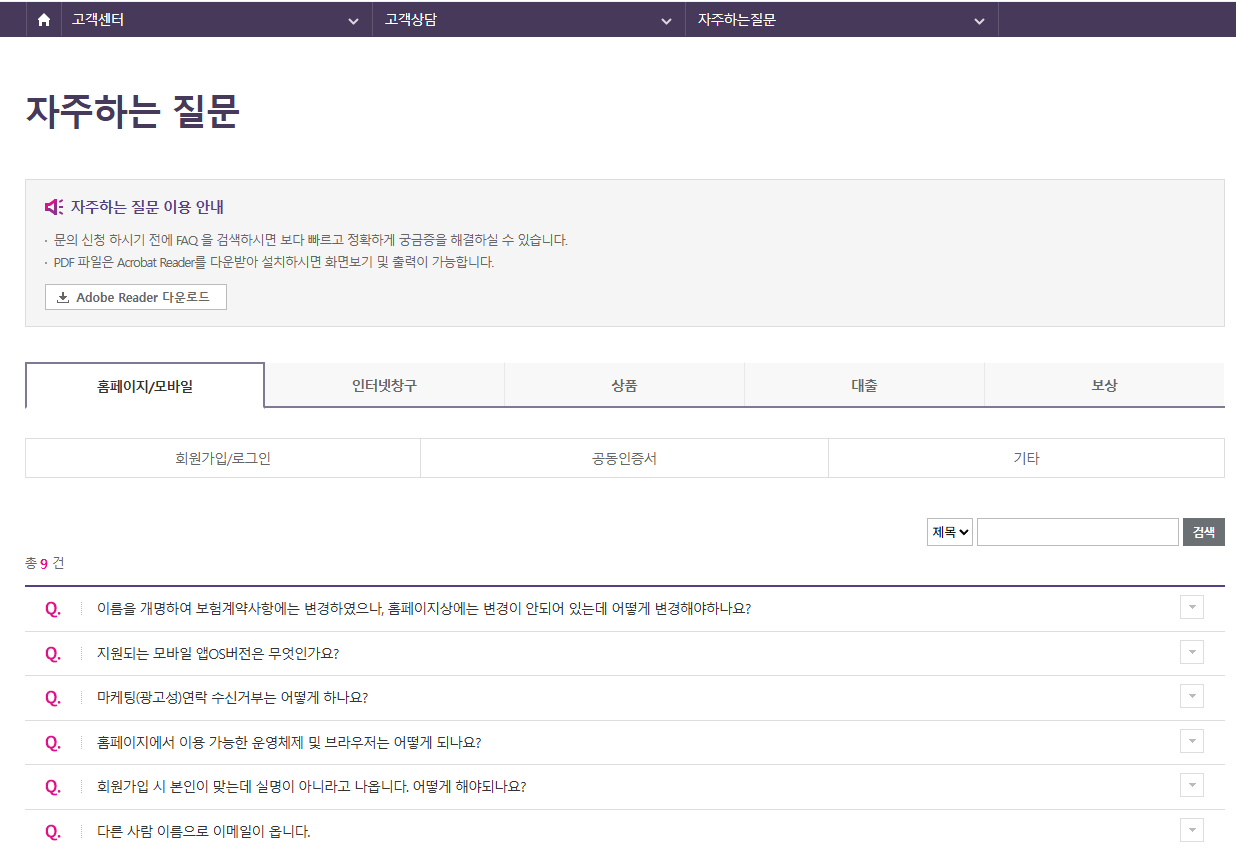
Task: Click the 자주하는 질문 page heading
Action: tap(133, 112)
